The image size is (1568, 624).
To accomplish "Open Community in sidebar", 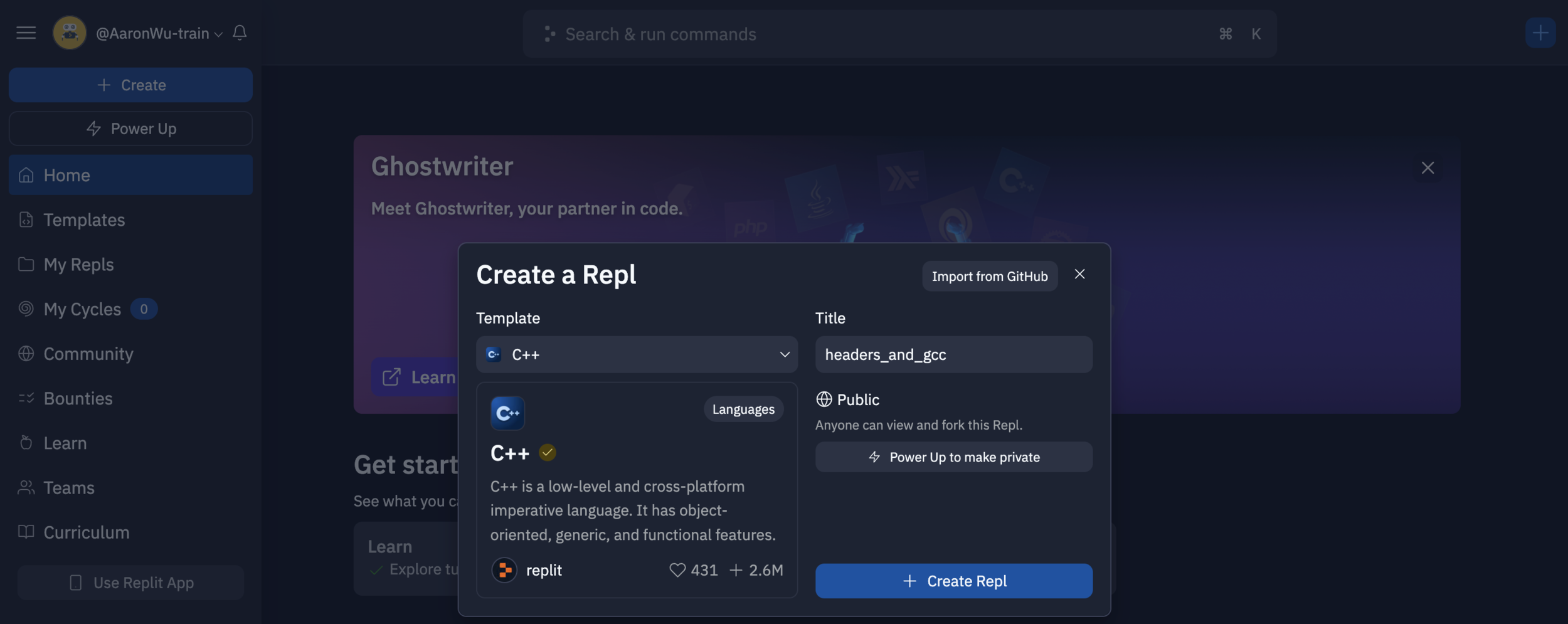I will point(130,353).
